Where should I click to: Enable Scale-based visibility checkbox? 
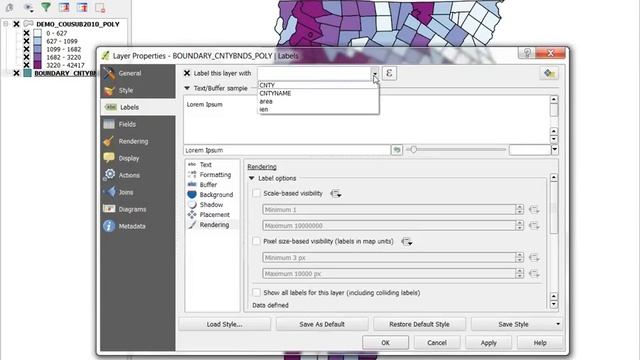pyautogui.click(x=256, y=193)
